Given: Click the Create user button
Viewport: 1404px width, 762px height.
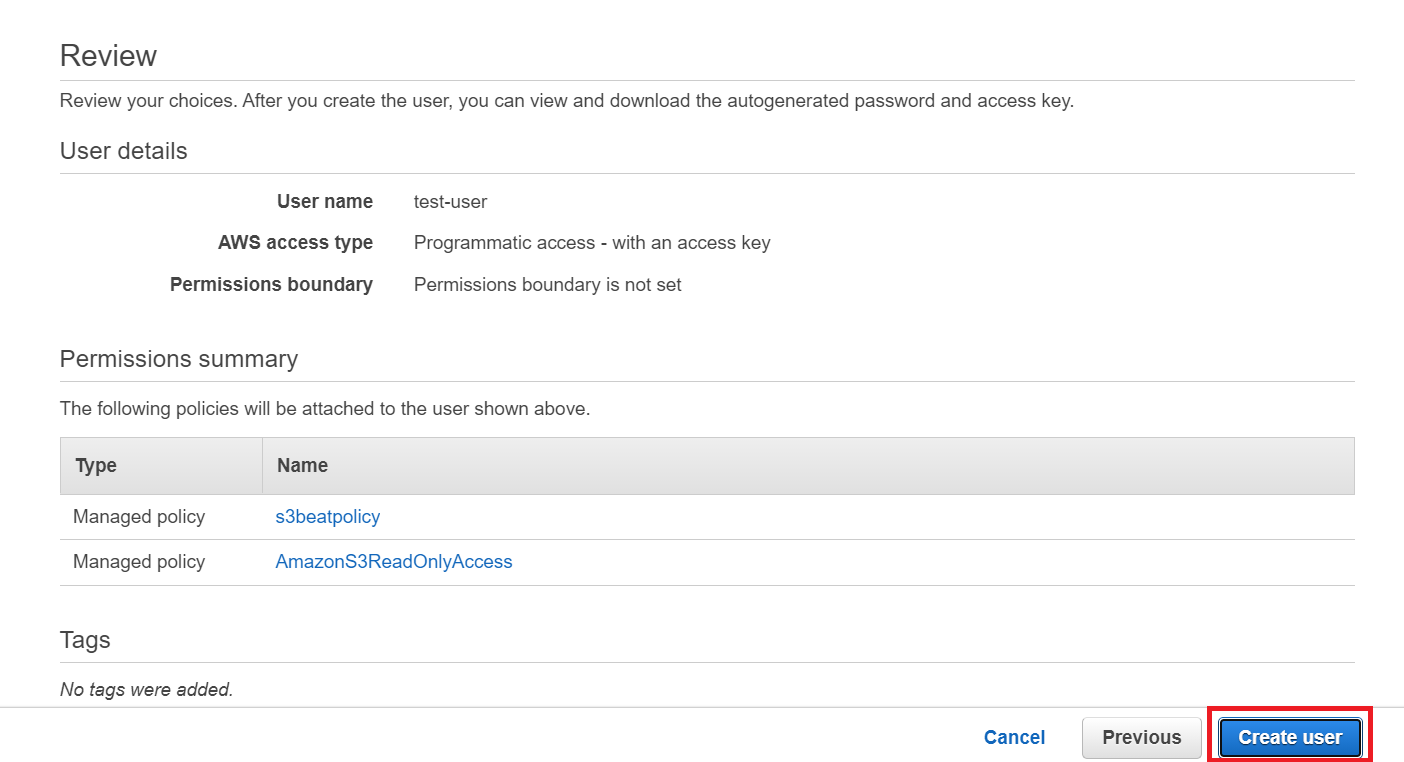Looking at the screenshot, I should [x=1289, y=738].
